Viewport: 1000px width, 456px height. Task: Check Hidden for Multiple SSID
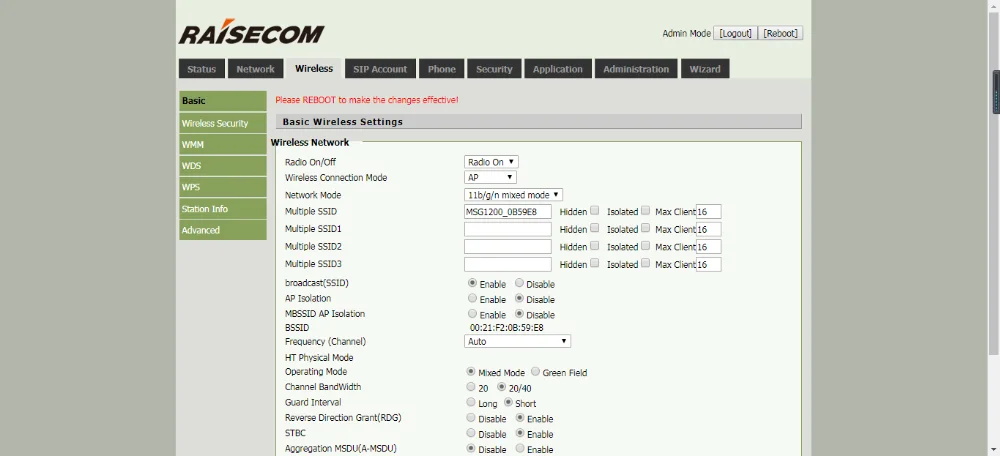tap(594, 210)
